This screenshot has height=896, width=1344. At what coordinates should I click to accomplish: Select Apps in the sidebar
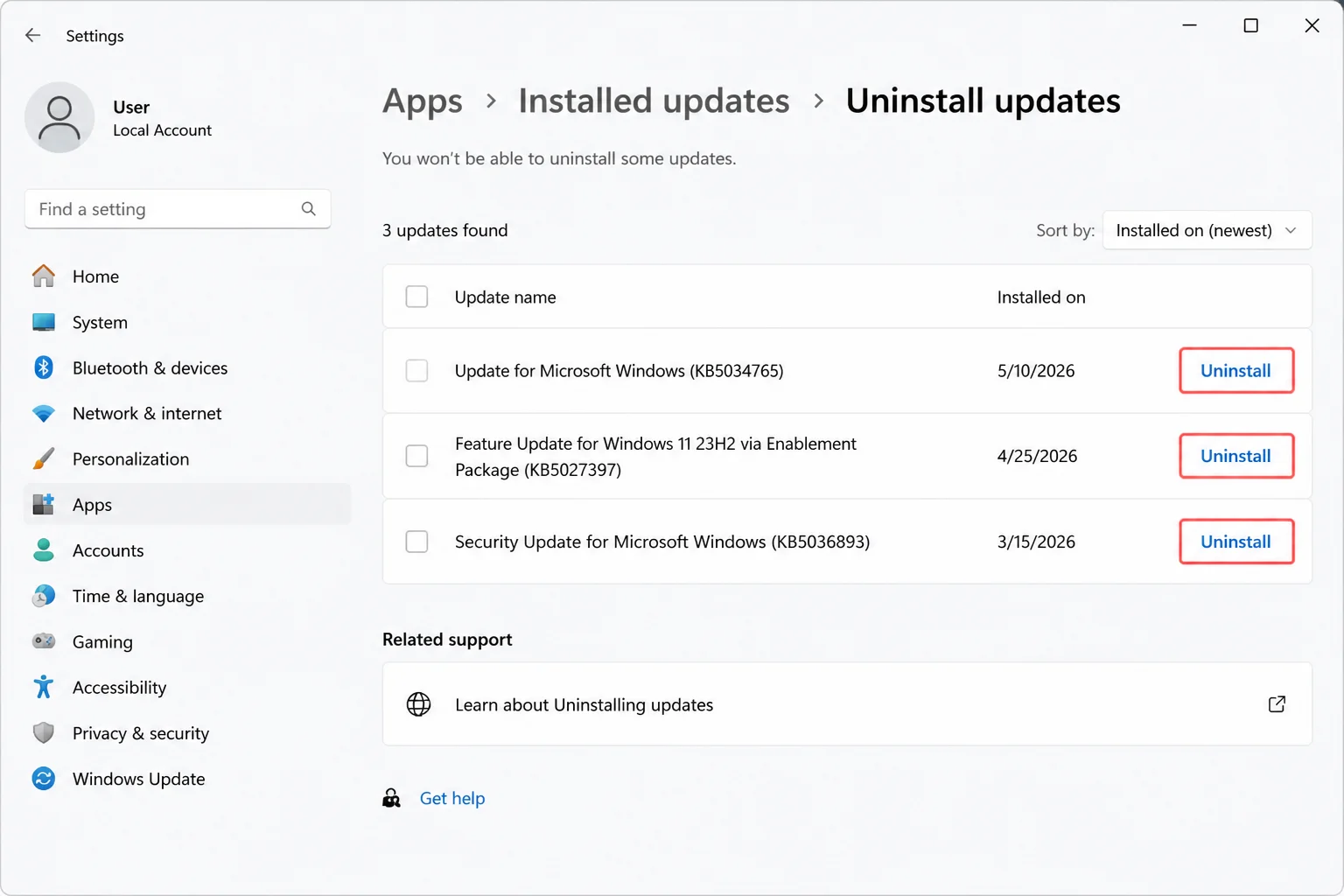(187, 504)
